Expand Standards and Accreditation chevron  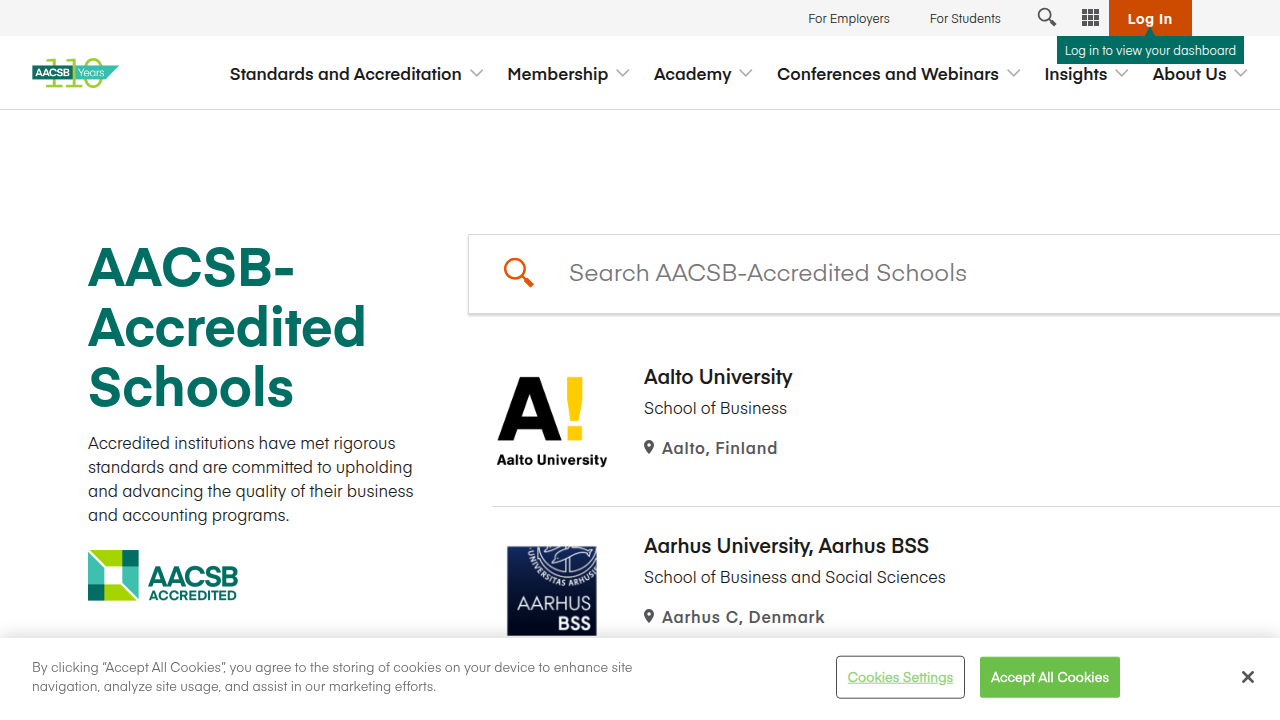click(x=476, y=73)
